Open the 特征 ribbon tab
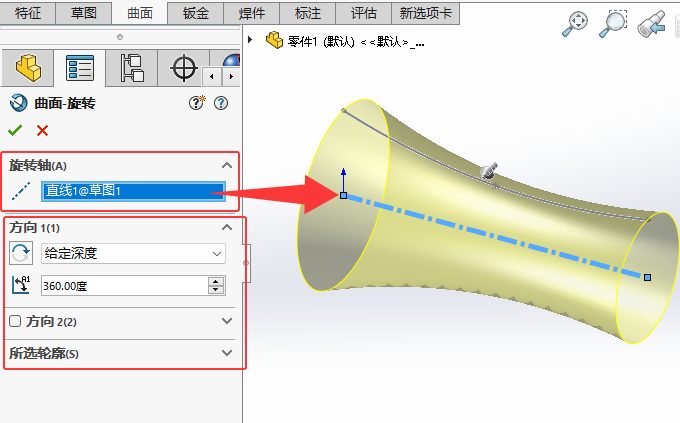Image resolution: width=680 pixels, height=423 pixels. point(28,13)
